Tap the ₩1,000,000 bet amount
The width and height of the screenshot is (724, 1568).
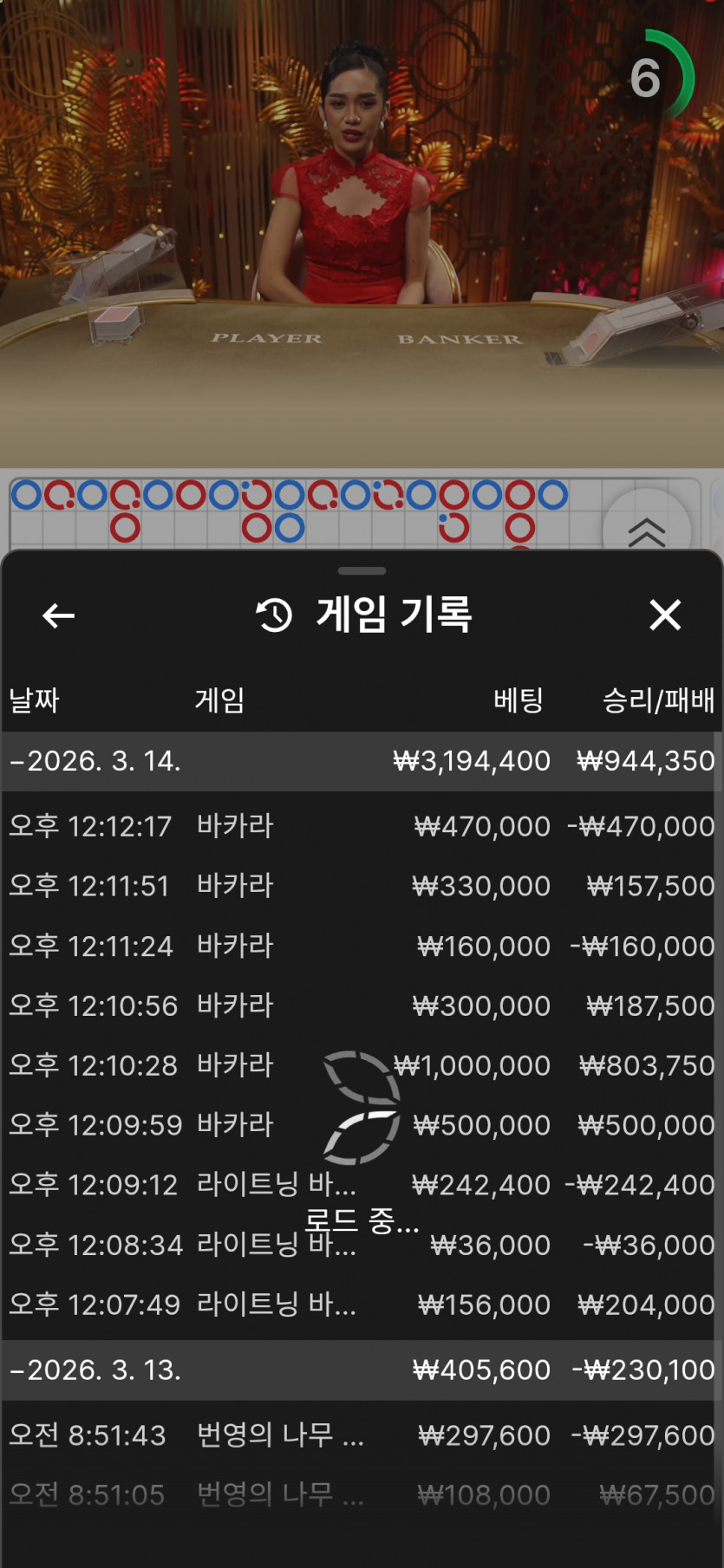472,1065
